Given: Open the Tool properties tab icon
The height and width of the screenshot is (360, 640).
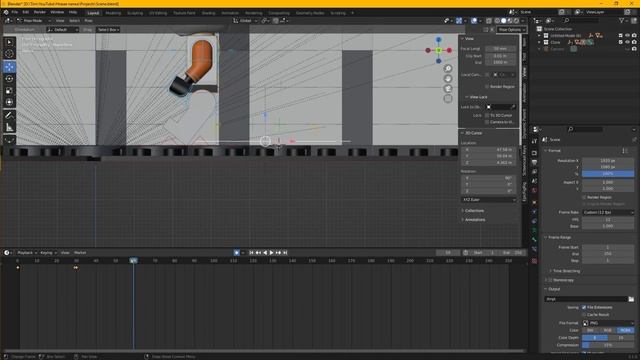Looking at the screenshot, I should point(534,141).
